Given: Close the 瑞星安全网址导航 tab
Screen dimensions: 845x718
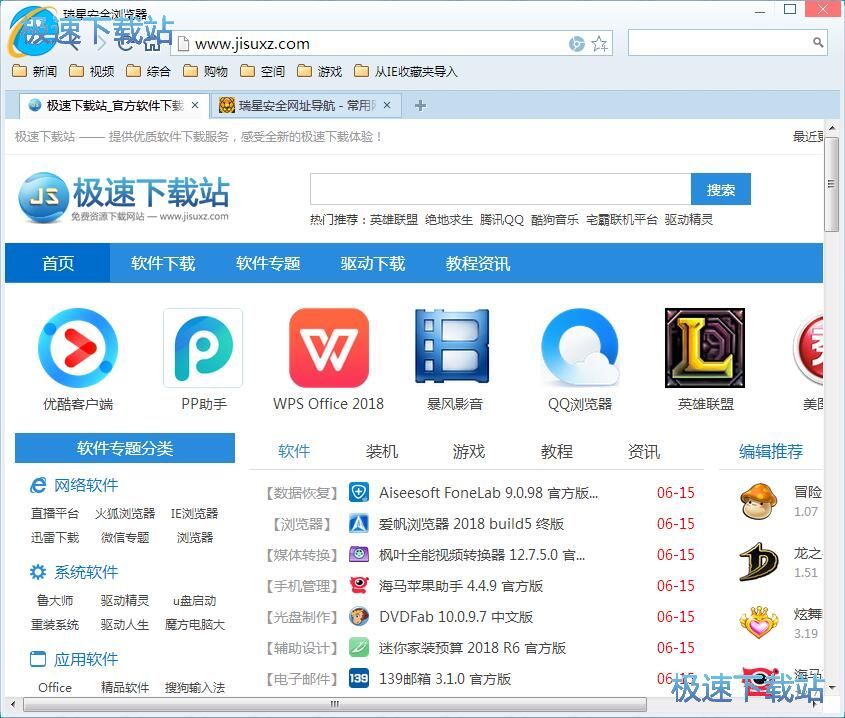Looking at the screenshot, I should click(387, 105).
